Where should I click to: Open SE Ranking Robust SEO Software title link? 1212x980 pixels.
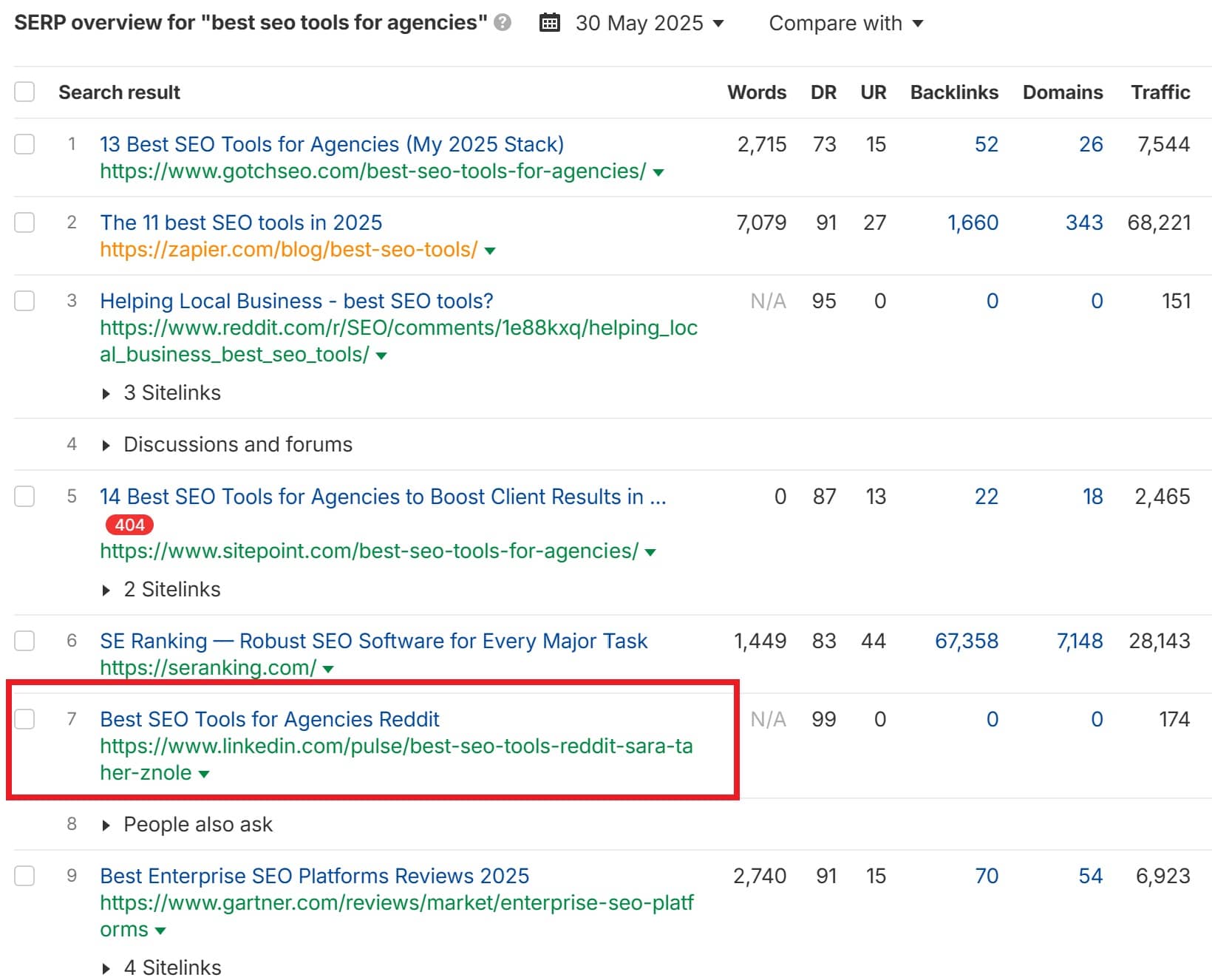[373, 641]
